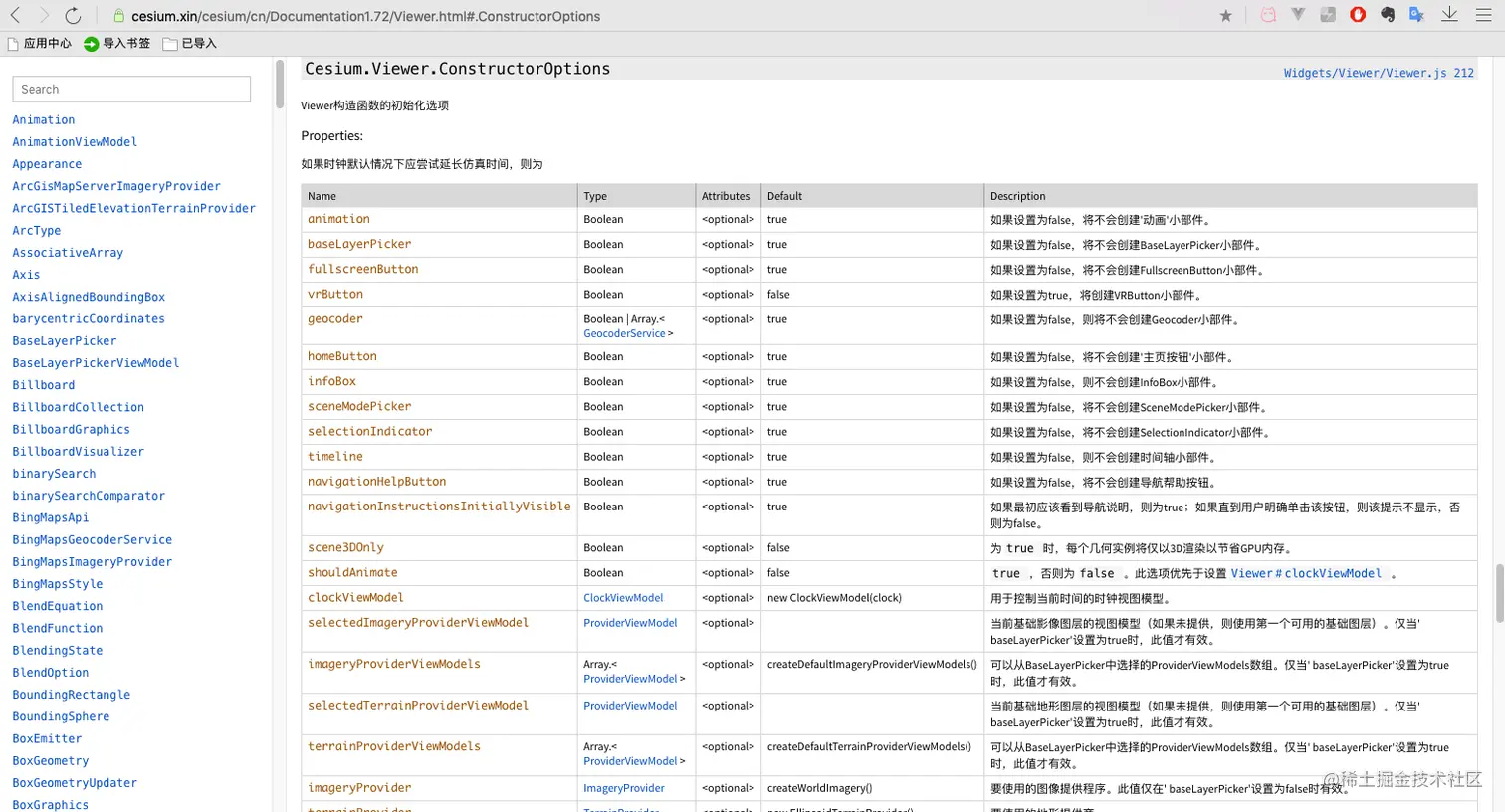The image size is (1505, 812).
Task: Open ProviderViewModel type in imageryProviderViewModels row
Action: coord(630,679)
